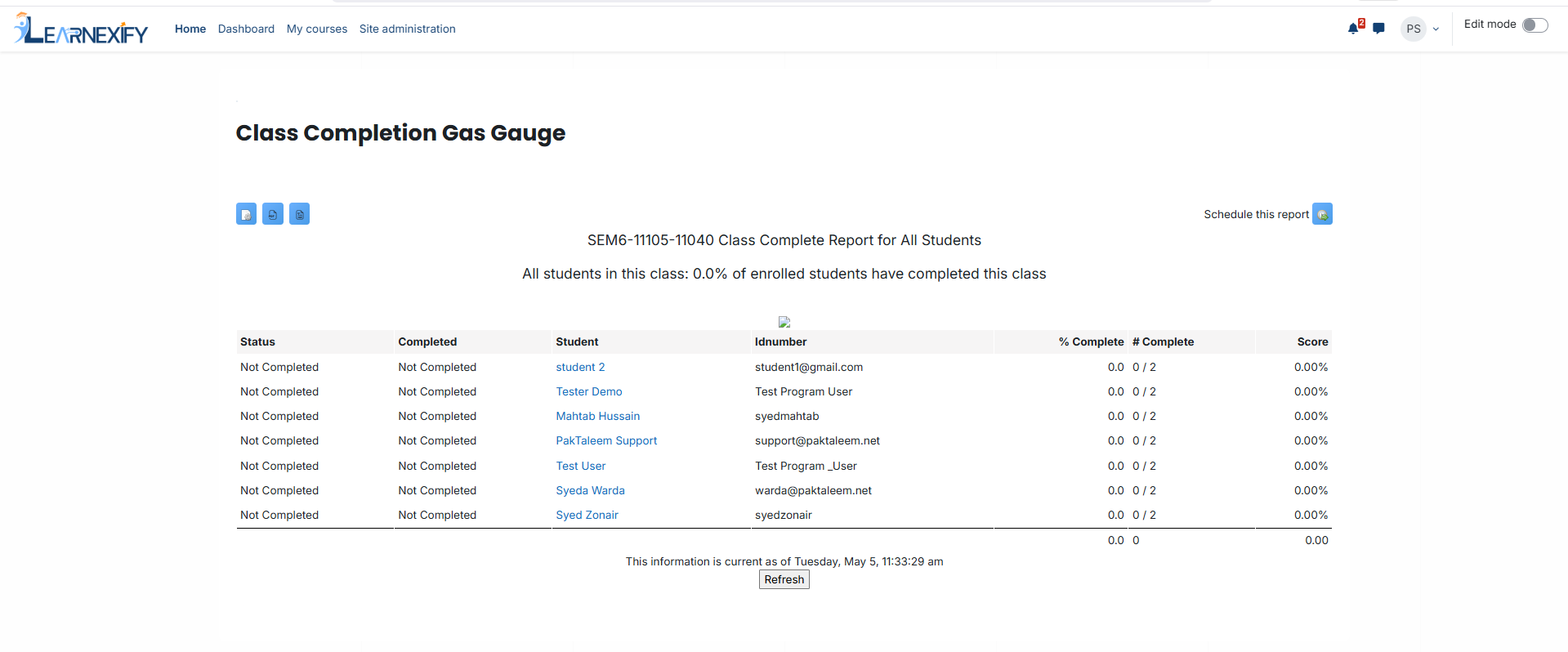Open Syeda Warda's student link

click(590, 490)
